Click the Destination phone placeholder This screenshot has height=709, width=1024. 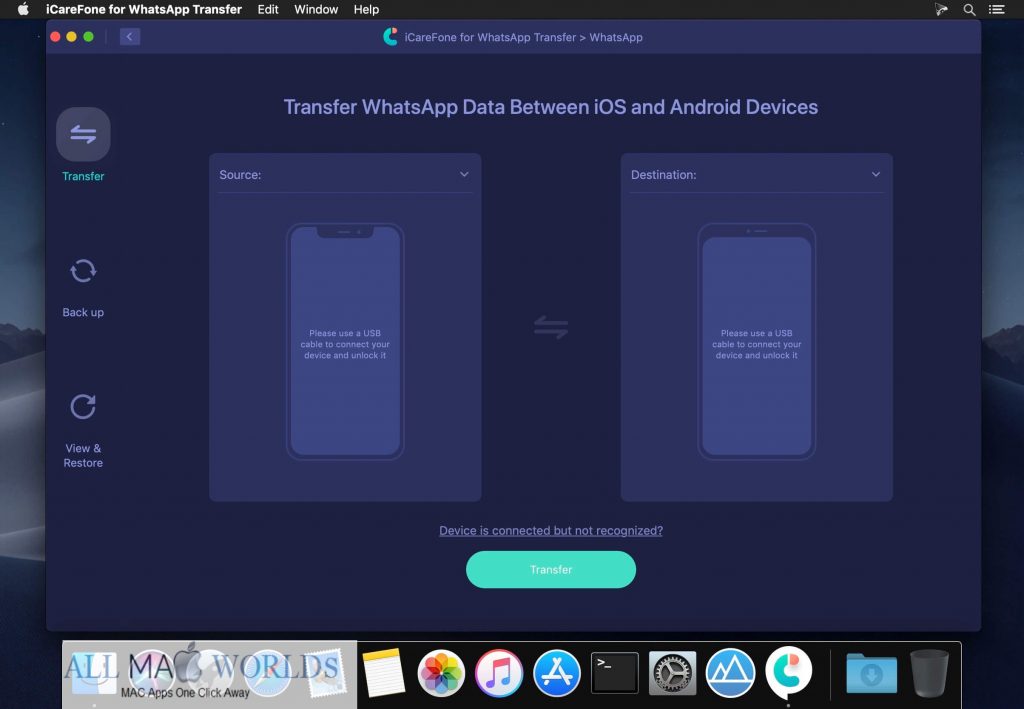756,341
